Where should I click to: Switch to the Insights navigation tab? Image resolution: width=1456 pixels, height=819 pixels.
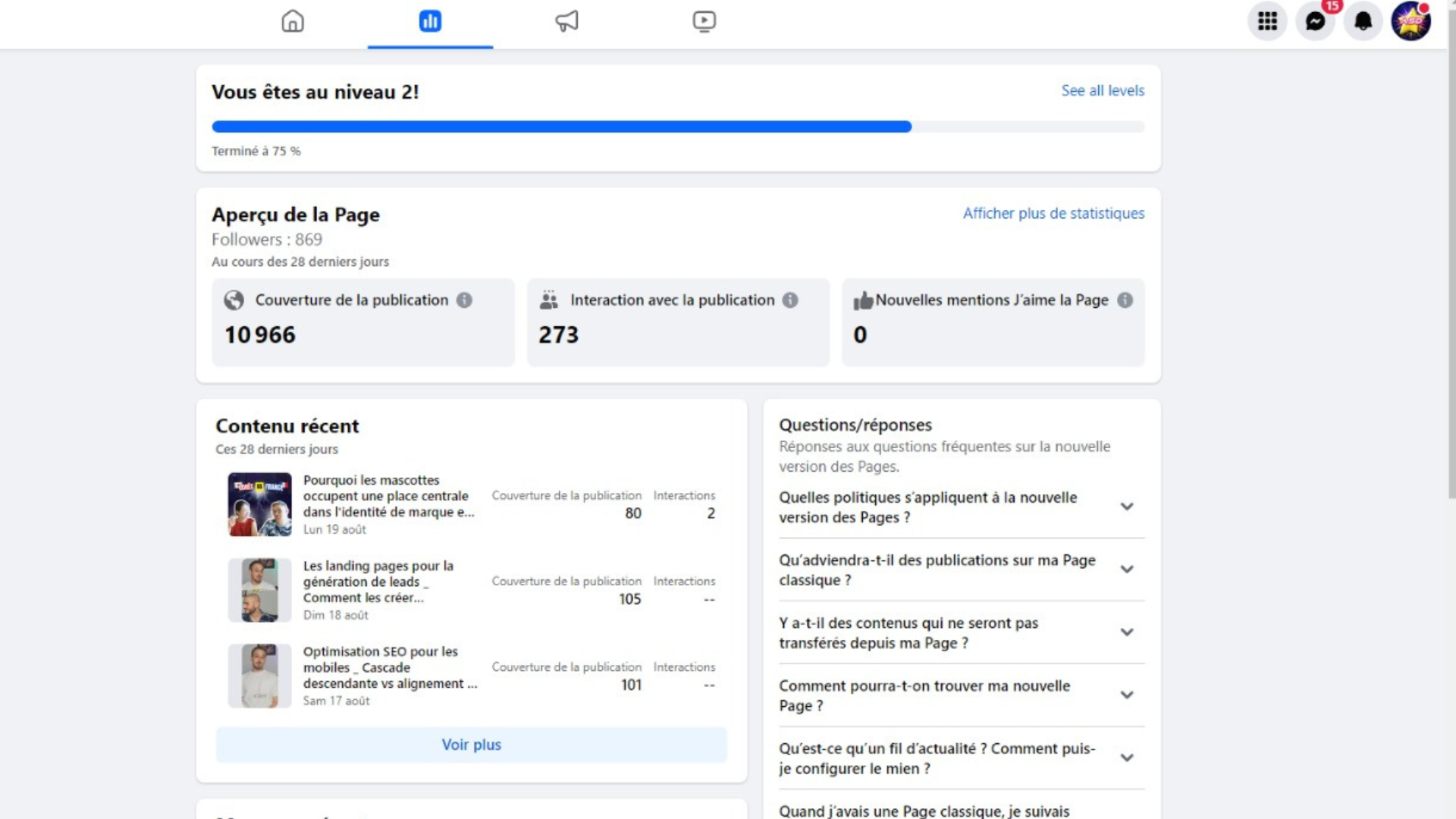[430, 22]
